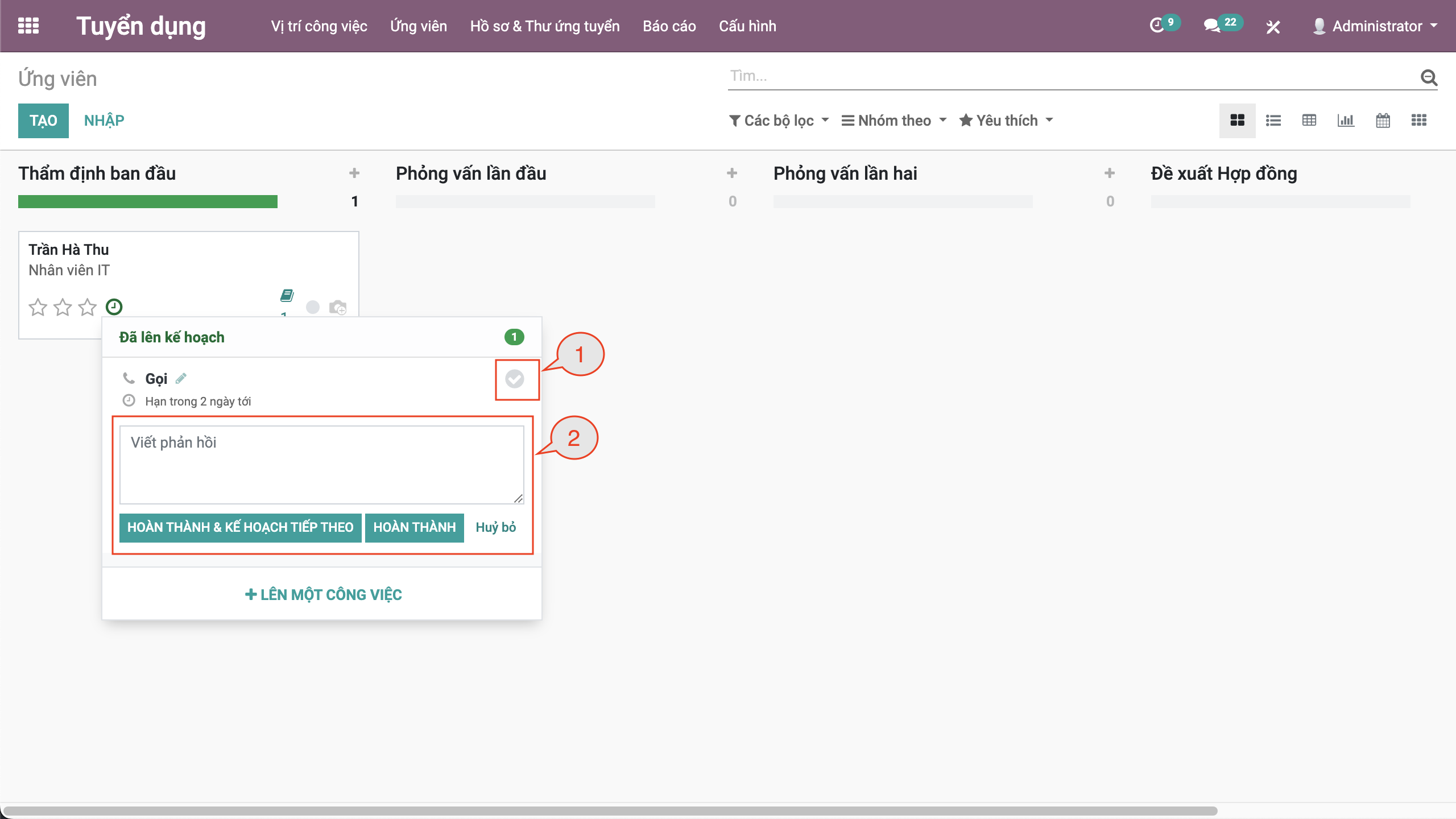Open the Cấu hình menu
This screenshot has width=1456, height=819.
pyautogui.click(x=747, y=26)
